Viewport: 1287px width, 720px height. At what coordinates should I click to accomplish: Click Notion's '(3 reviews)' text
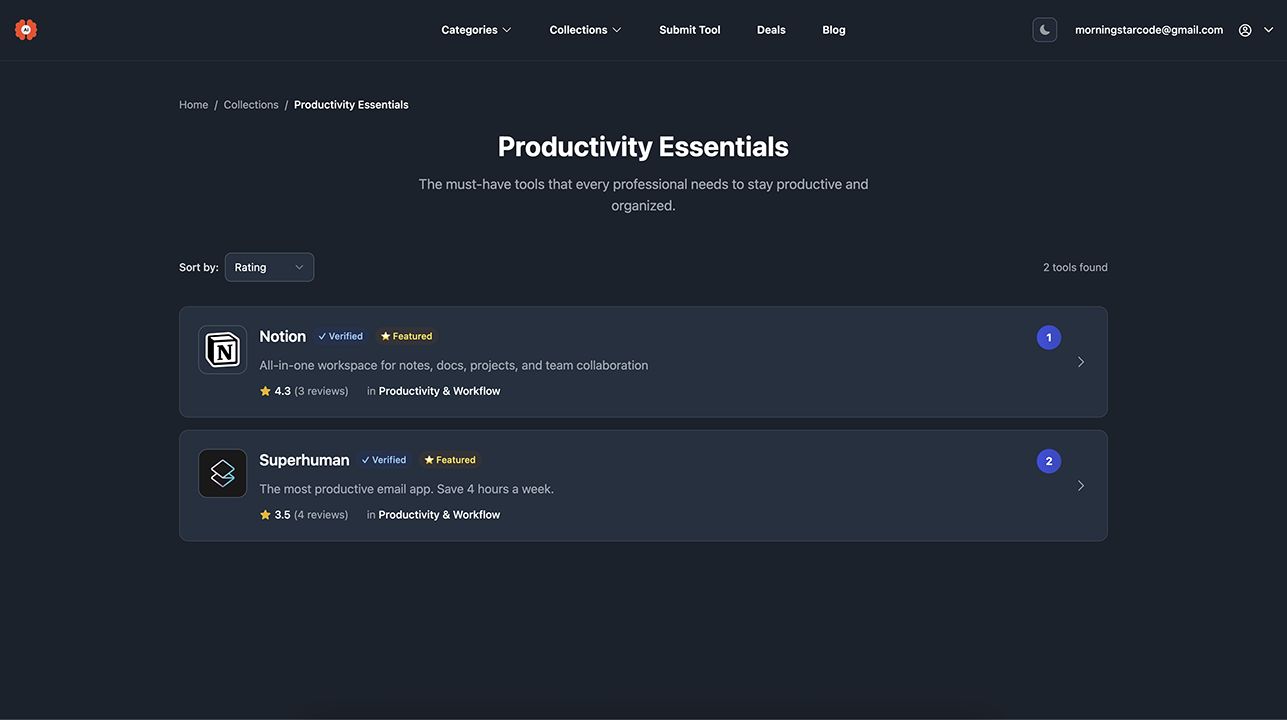(x=321, y=391)
